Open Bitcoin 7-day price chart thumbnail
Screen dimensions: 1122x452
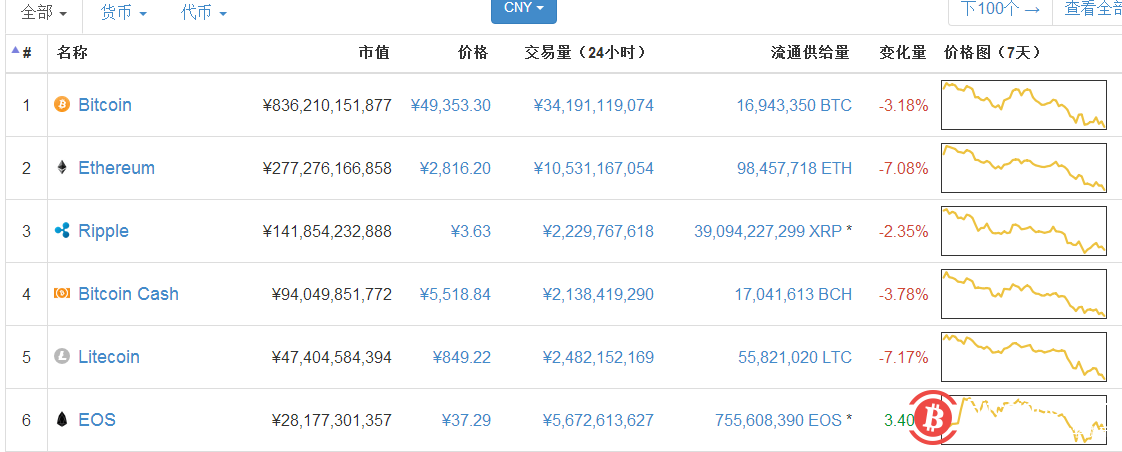click(x=1024, y=105)
